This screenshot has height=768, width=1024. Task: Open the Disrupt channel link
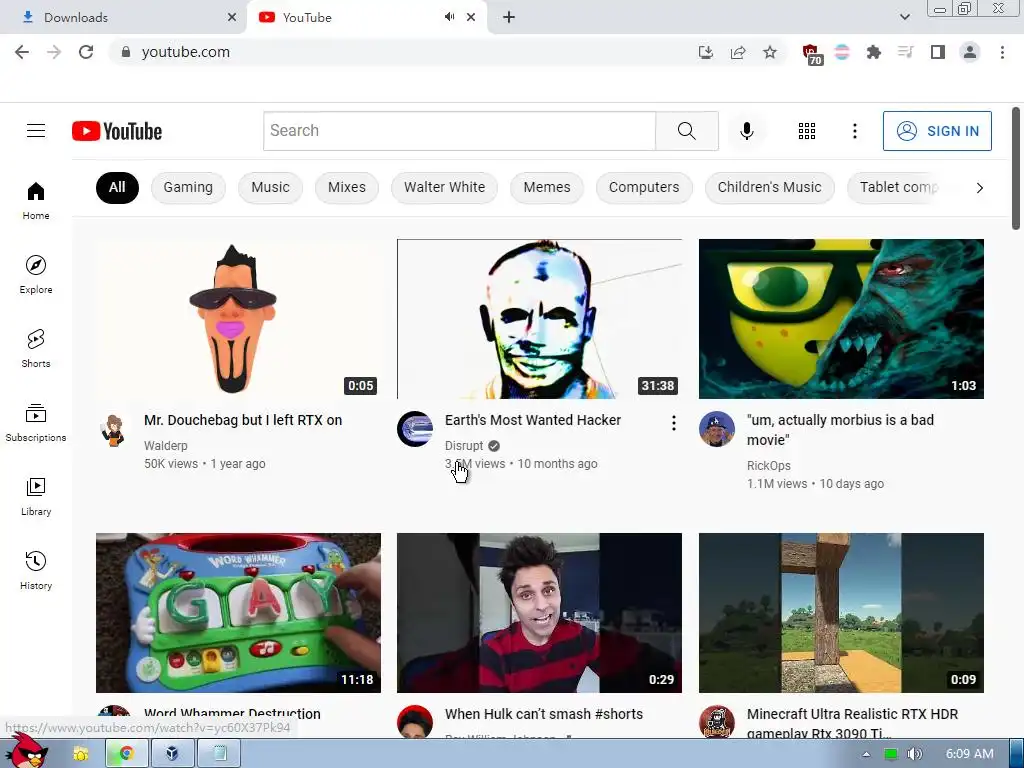[464, 445]
